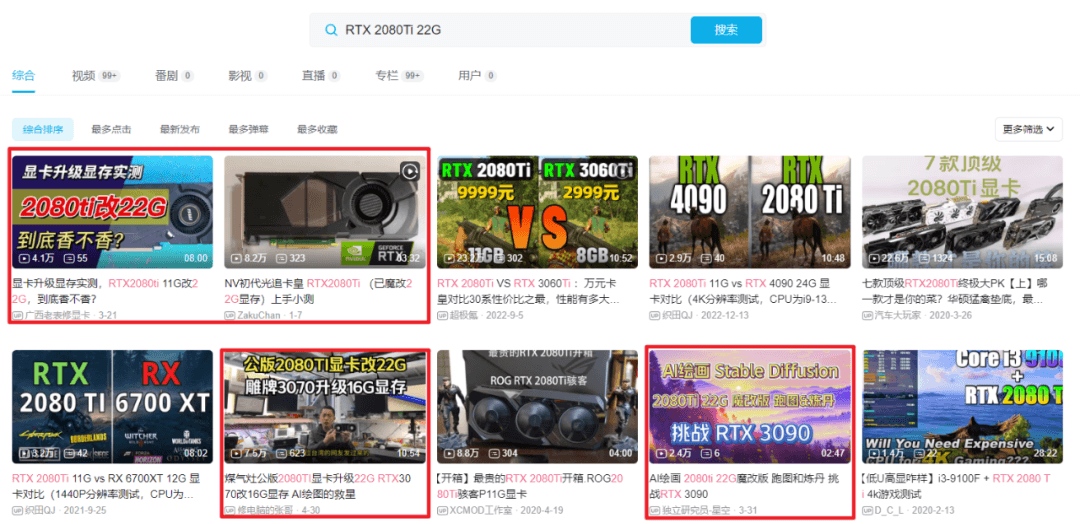Click the play-count icon showing 7.5万

click(237, 454)
